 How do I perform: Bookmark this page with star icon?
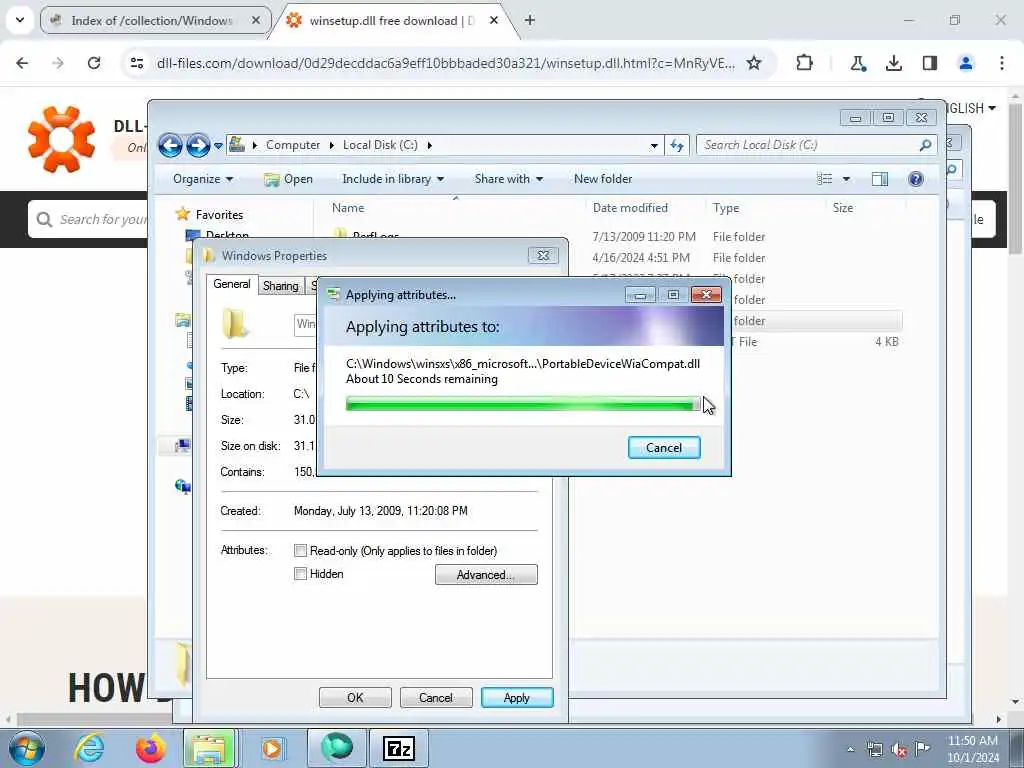click(754, 63)
